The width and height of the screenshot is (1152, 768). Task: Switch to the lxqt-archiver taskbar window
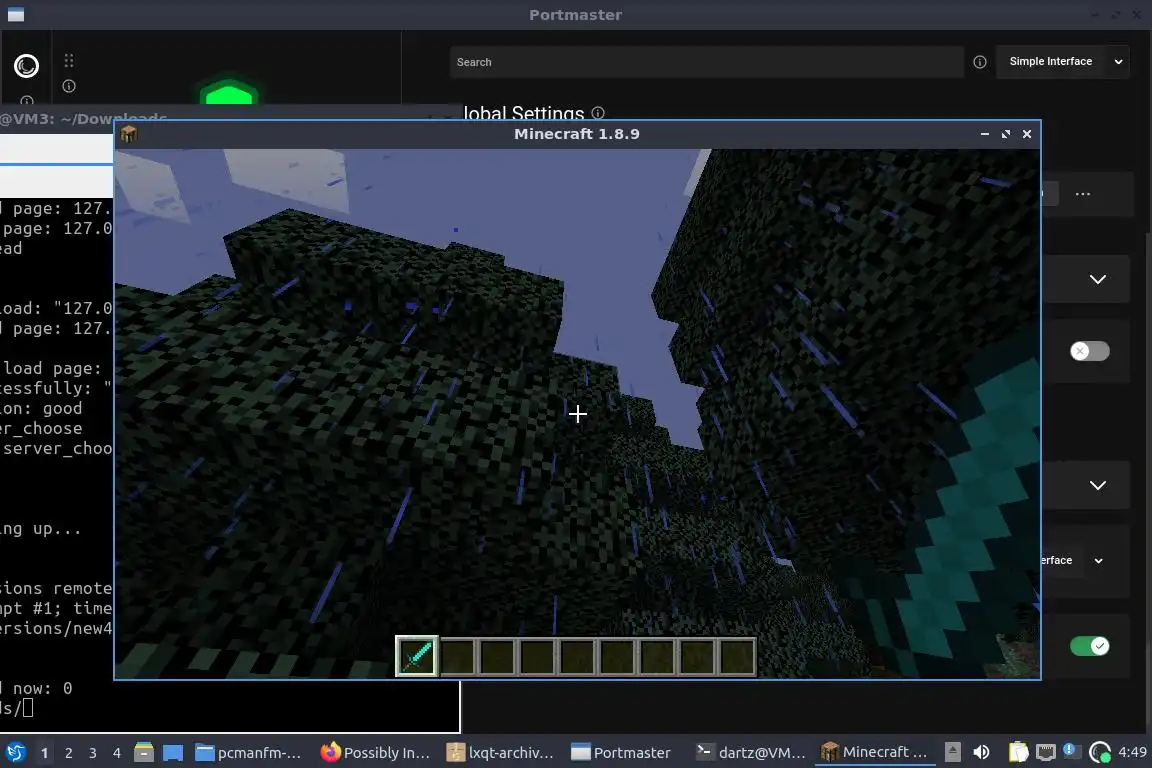point(500,753)
